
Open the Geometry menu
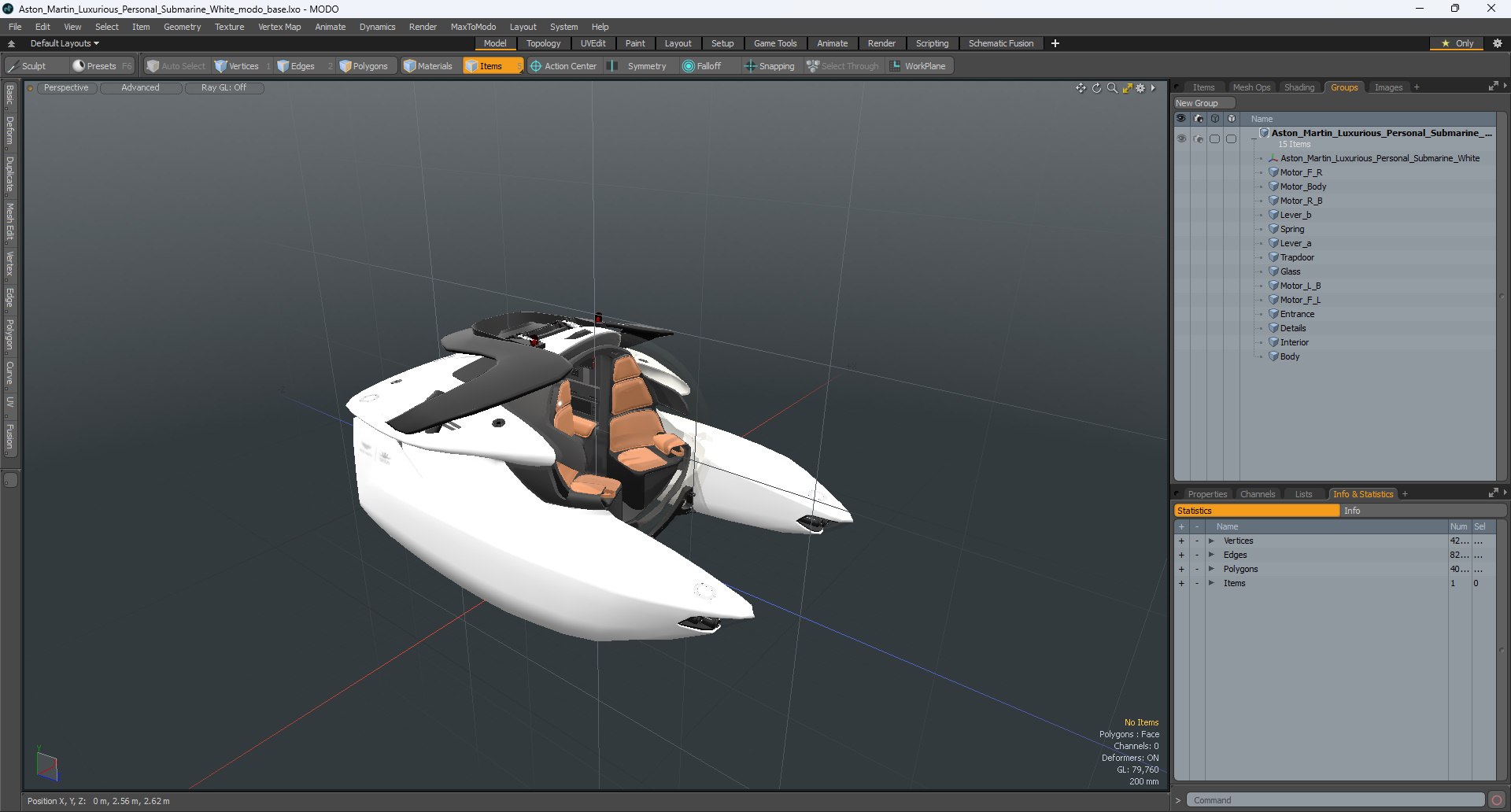[x=182, y=27]
